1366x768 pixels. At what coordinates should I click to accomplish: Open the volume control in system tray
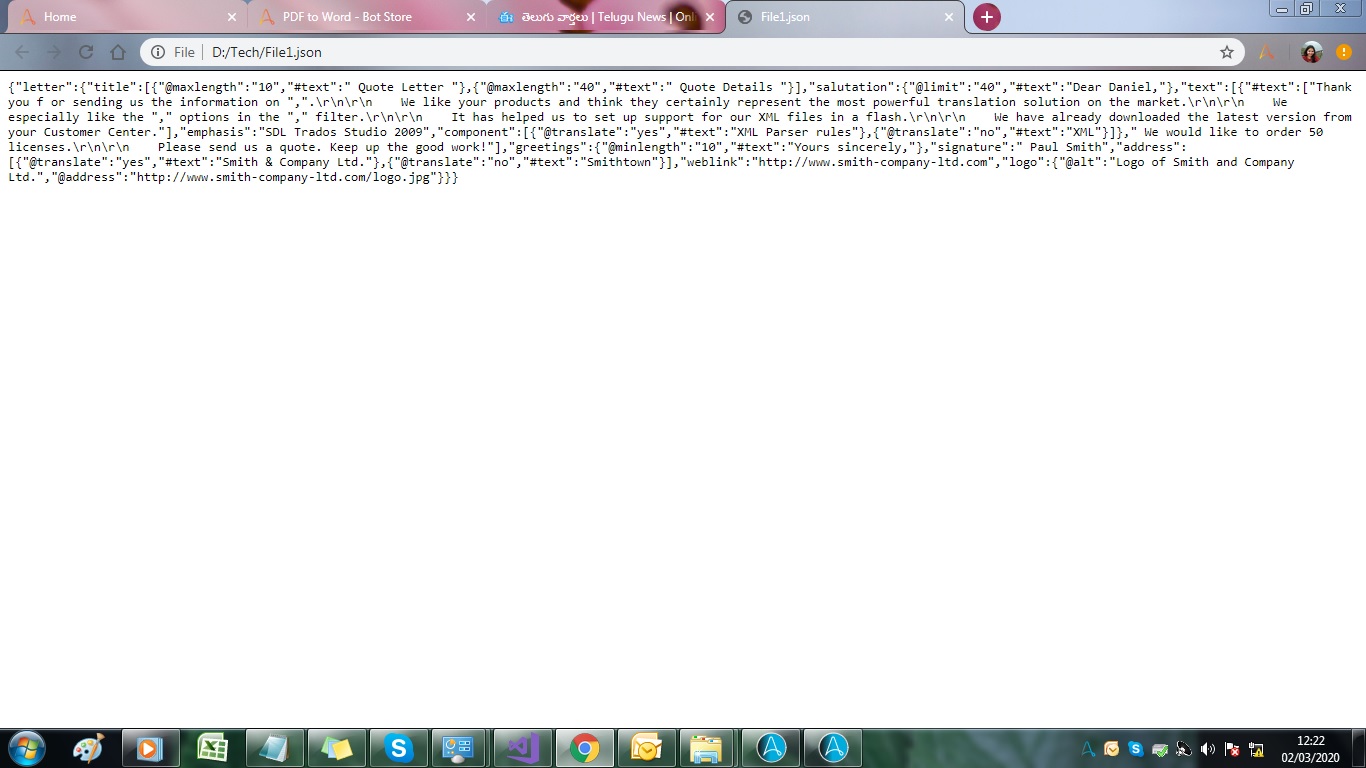1208,749
